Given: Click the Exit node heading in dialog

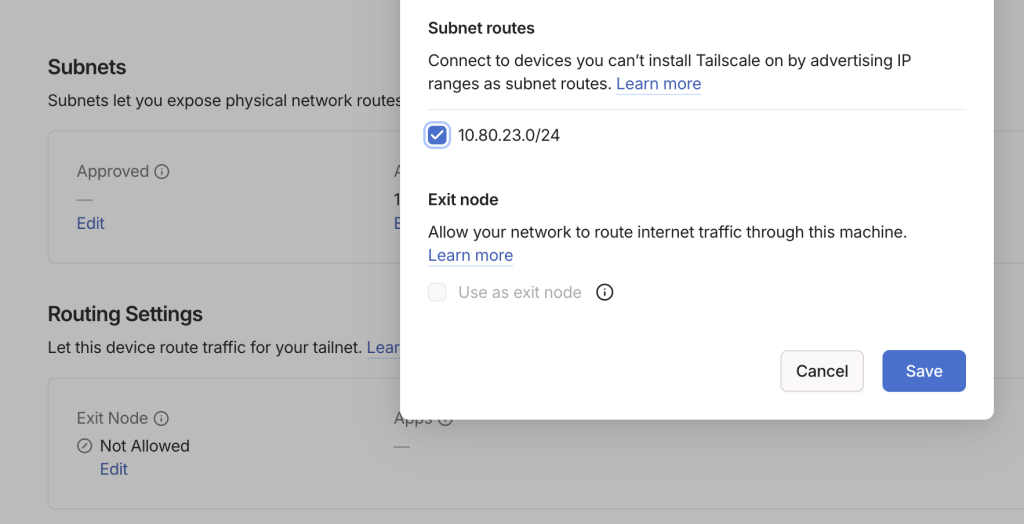Looking at the screenshot, I should pyautogui.click(x=463, y=200).
